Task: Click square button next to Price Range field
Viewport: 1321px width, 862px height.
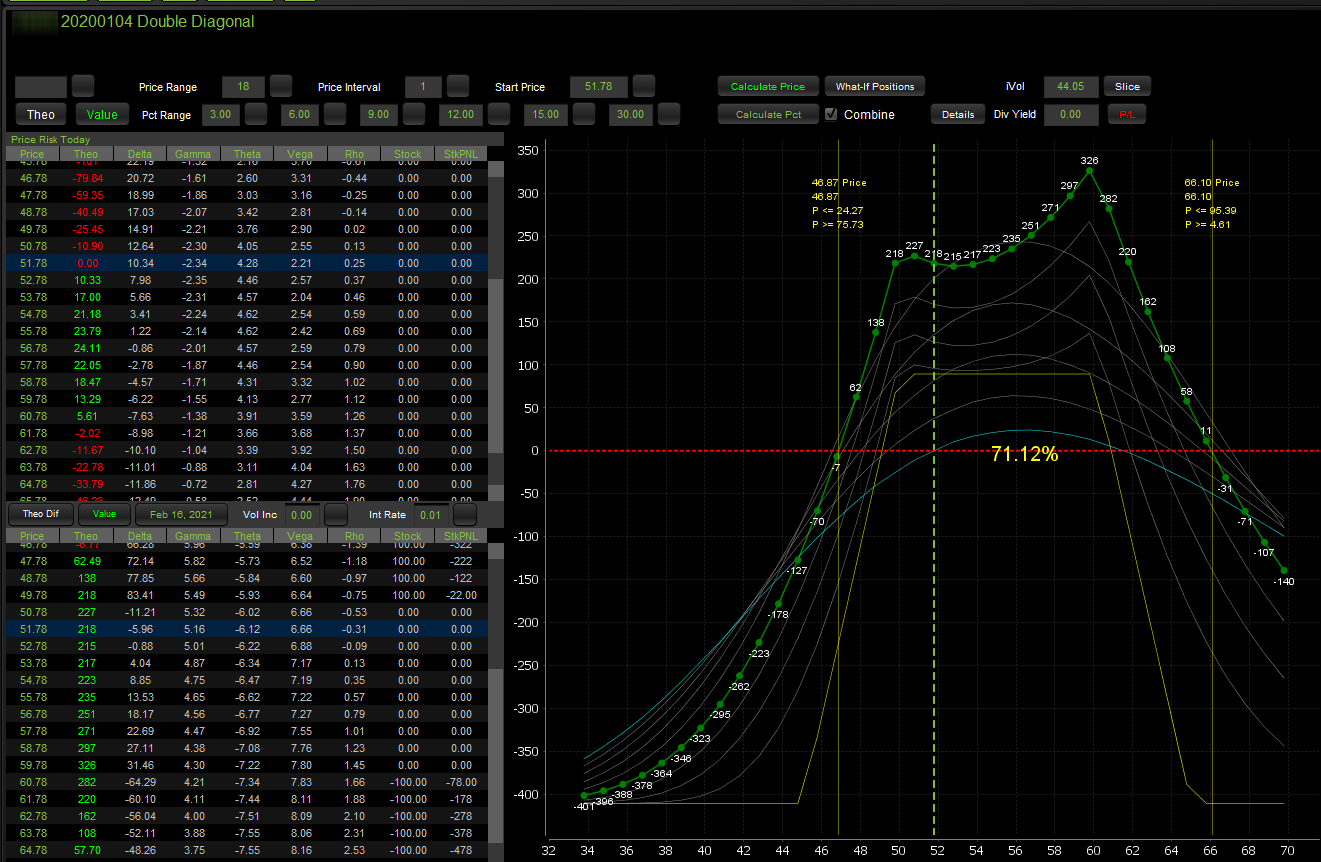Action: tap(281, 86)
